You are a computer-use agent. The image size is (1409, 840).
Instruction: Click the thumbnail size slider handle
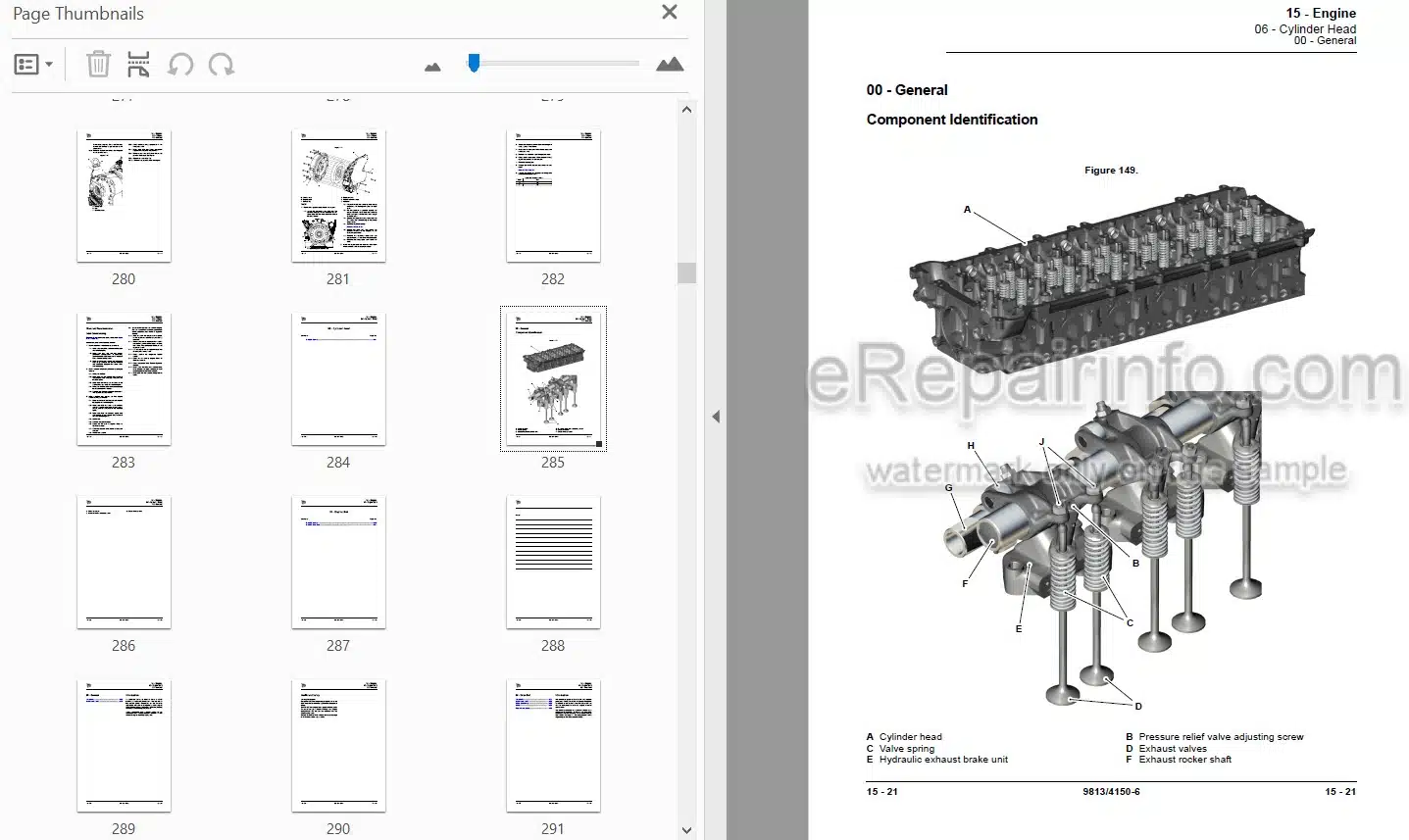click(x=474, y=63)
